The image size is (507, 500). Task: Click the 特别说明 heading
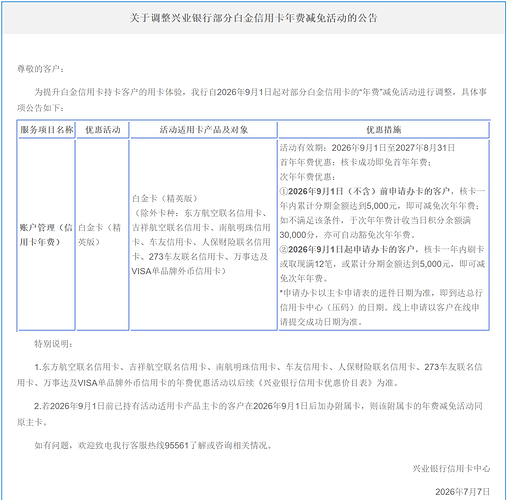pos(53,344)
